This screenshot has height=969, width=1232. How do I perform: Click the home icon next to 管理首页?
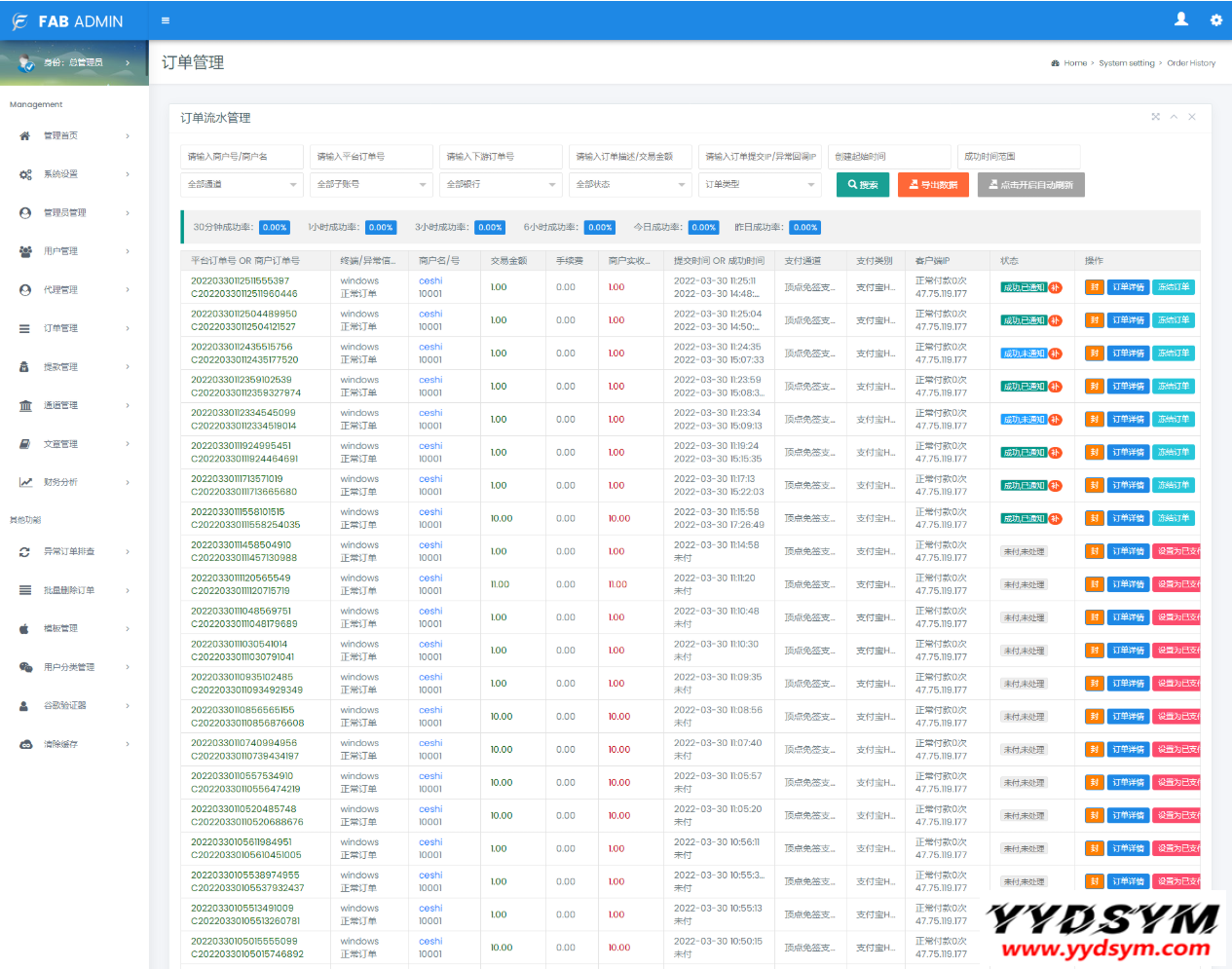point(25,136)
